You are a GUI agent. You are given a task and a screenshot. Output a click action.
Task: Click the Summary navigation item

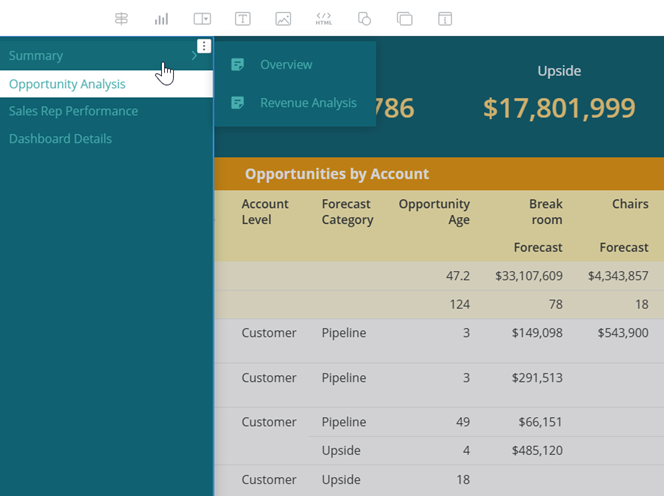click(36, 55)
